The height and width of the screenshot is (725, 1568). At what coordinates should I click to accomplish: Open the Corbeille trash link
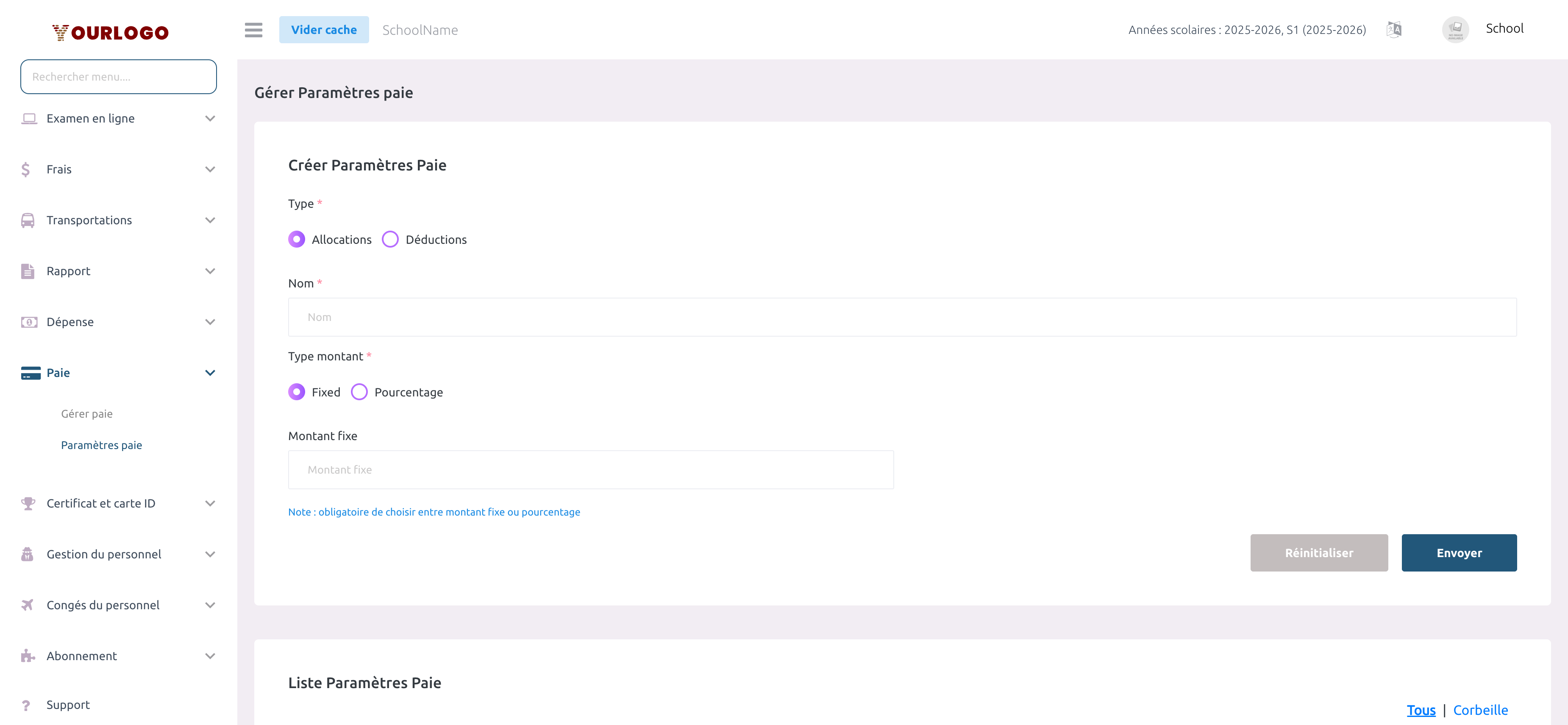pos(1480,710)
